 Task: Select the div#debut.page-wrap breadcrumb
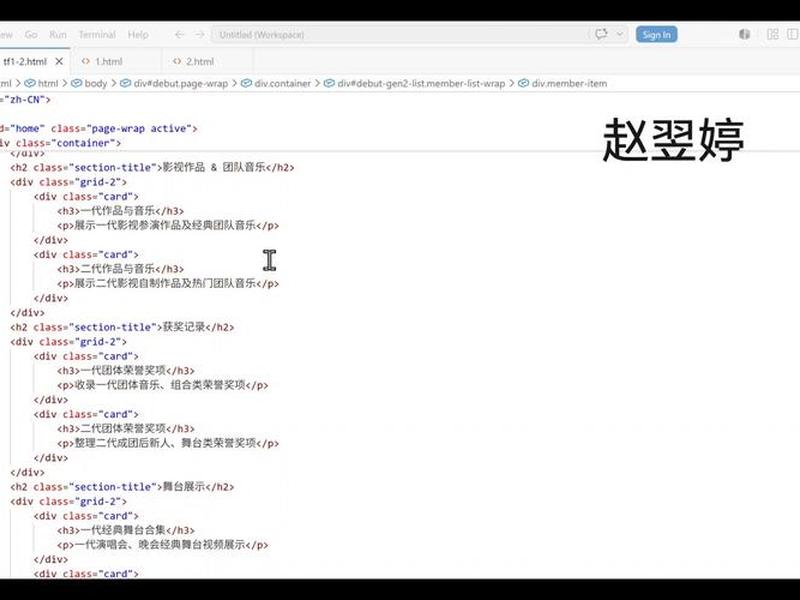[174, 83]
